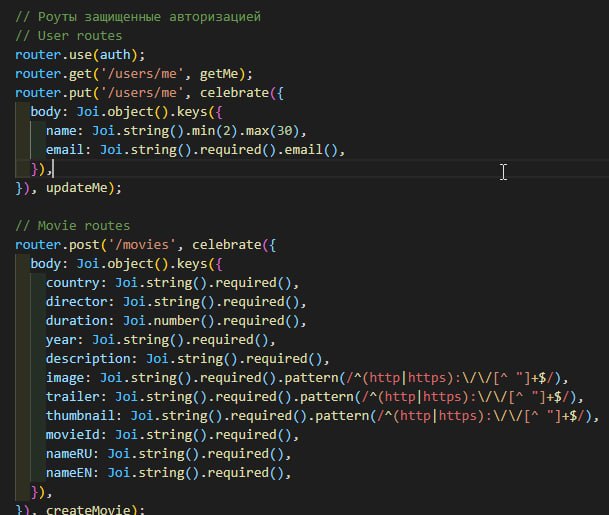Click the nameEN validation line
This screenshot has width=609, height=515.
tap(169, 473)
